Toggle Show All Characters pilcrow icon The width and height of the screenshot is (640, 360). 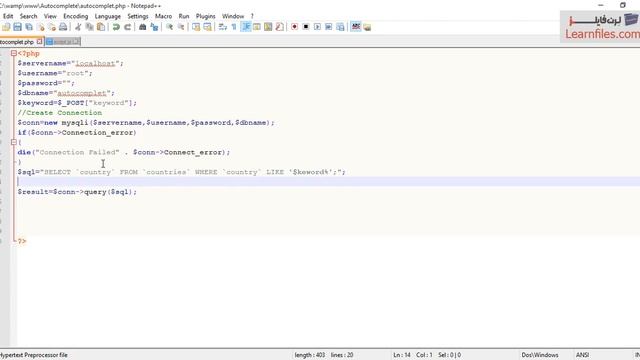(234, 27)
